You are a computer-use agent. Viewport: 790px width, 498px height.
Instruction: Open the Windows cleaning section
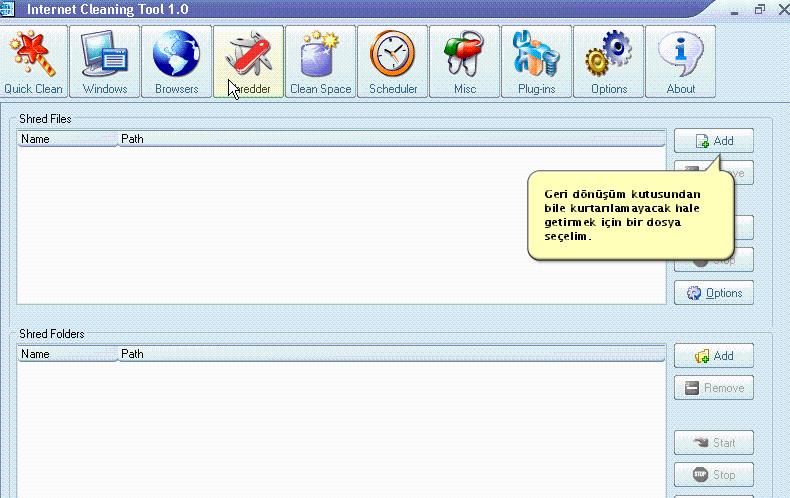[105, 61]
